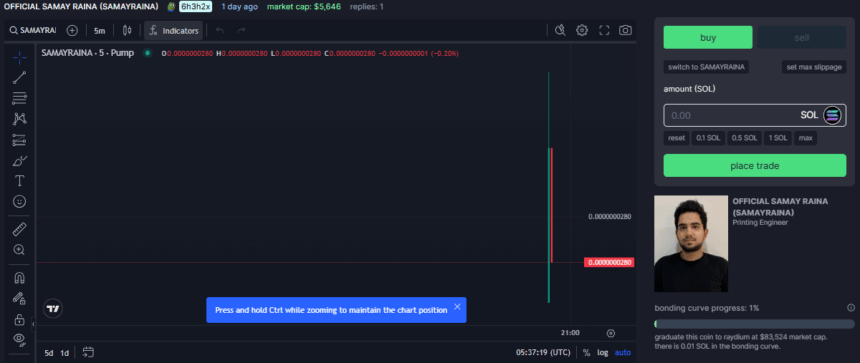The width and height of the screenshot is (860, 363).
Task: Select the text annotation tool
Action: [19, 181]
